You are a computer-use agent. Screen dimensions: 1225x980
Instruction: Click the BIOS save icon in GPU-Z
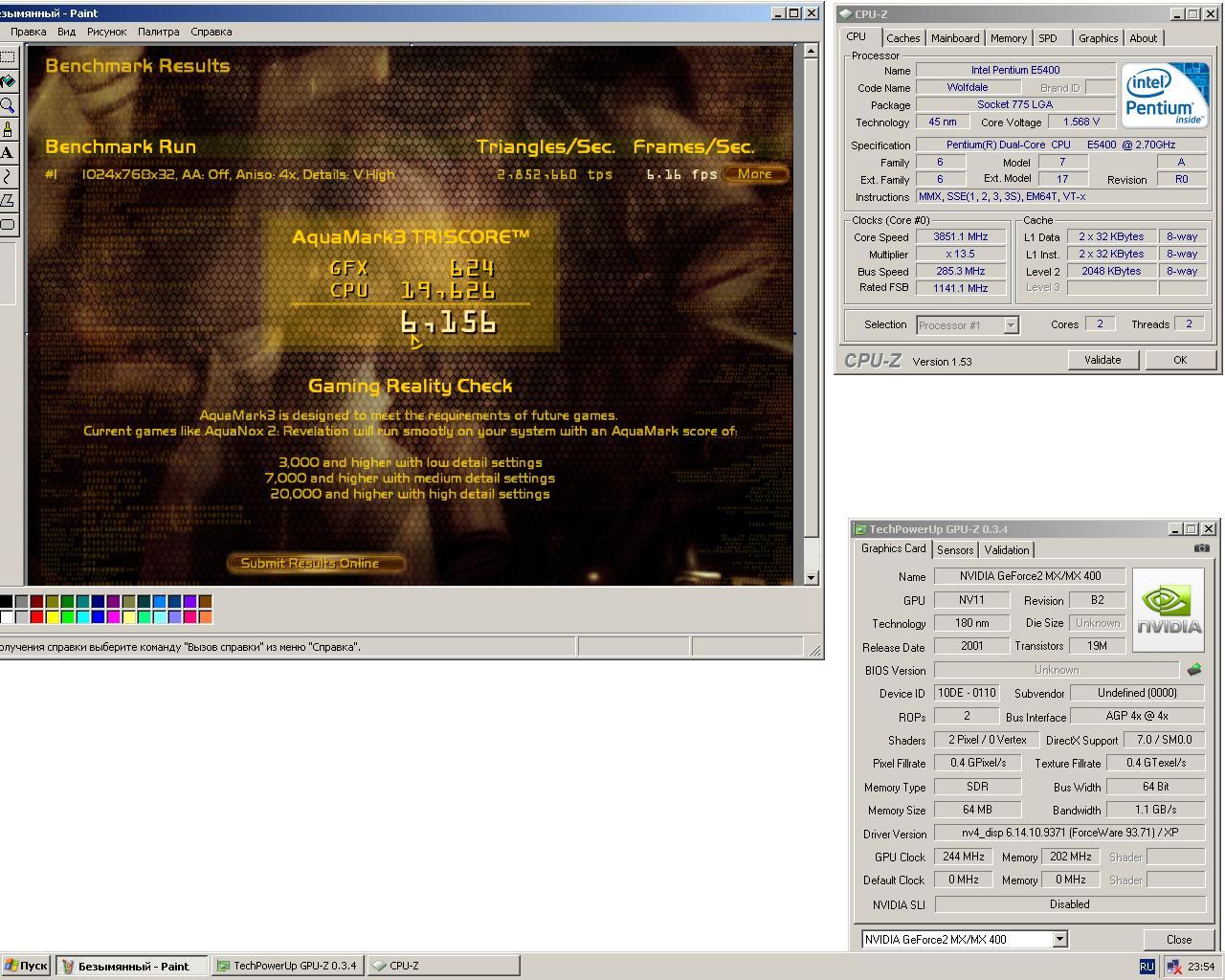[x=1193, y=670]
